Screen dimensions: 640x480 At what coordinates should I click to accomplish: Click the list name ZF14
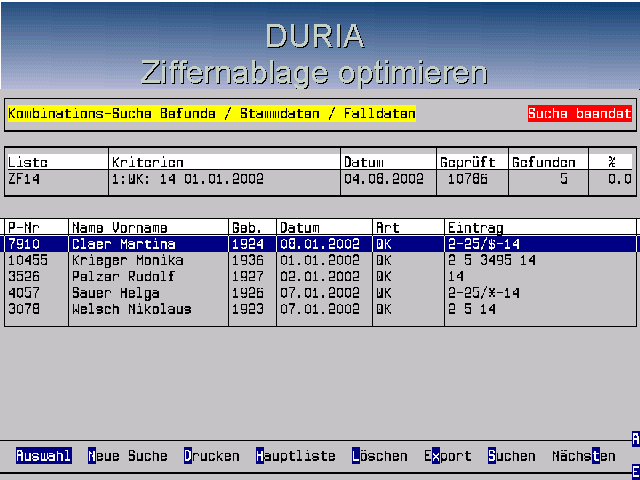24,179
